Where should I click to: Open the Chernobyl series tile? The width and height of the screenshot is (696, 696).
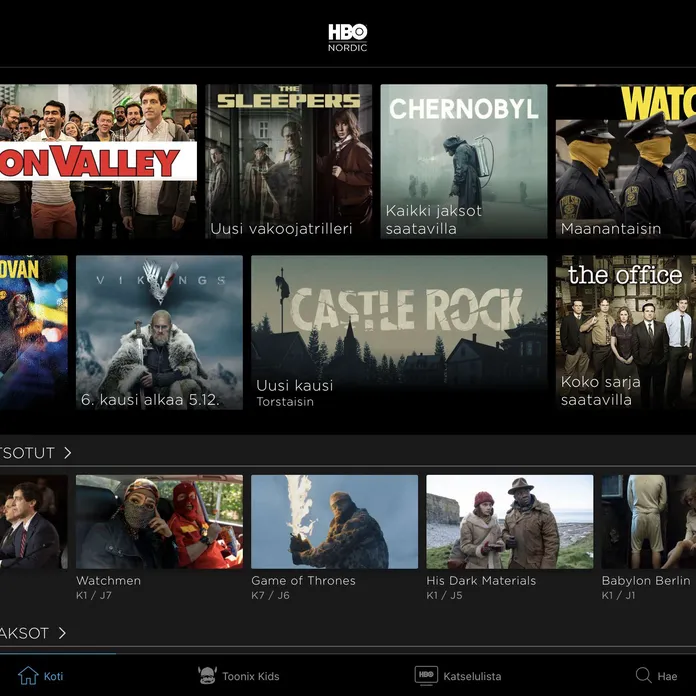pos(464,161)
